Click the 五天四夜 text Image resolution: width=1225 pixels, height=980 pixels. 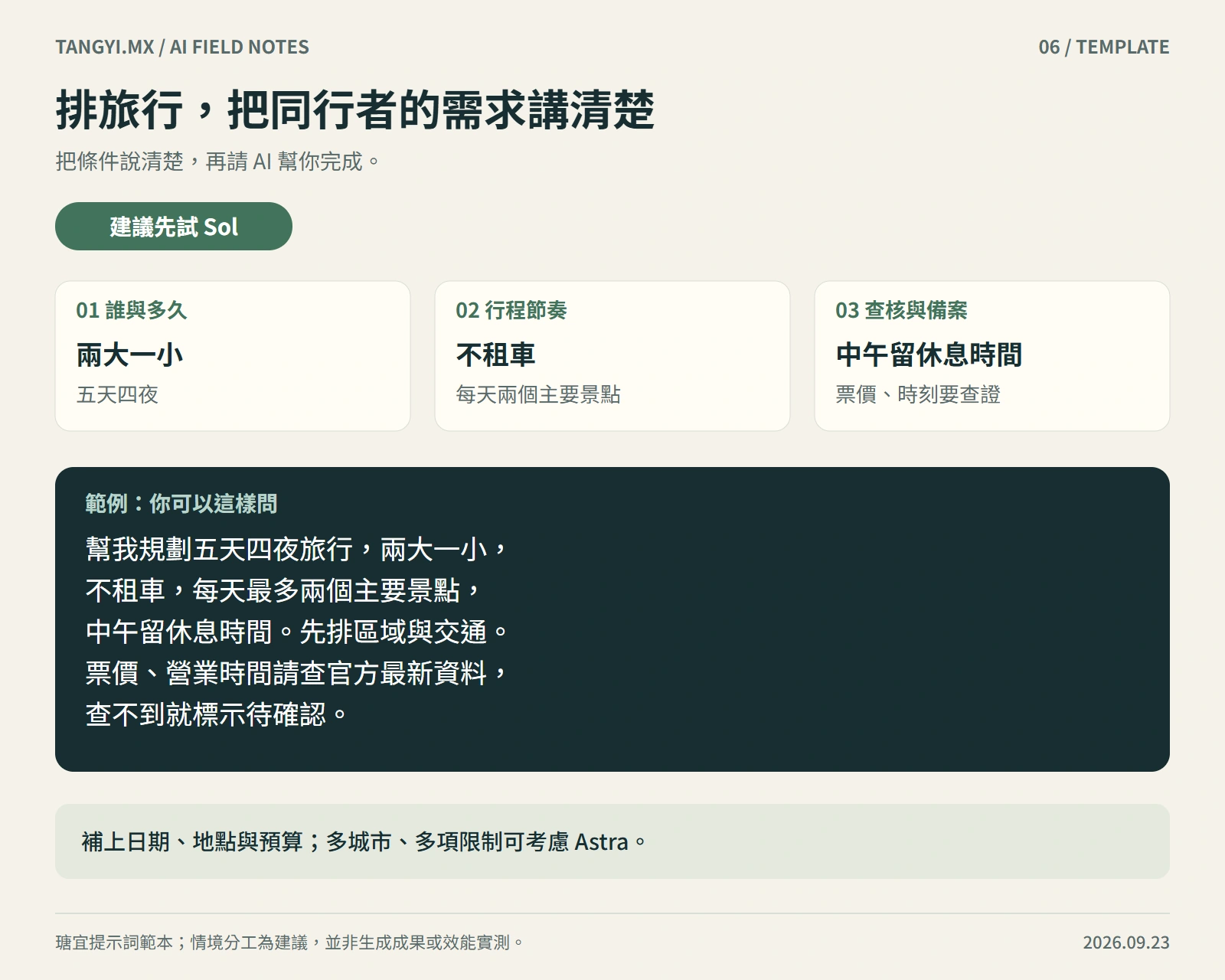click(117, 394)
